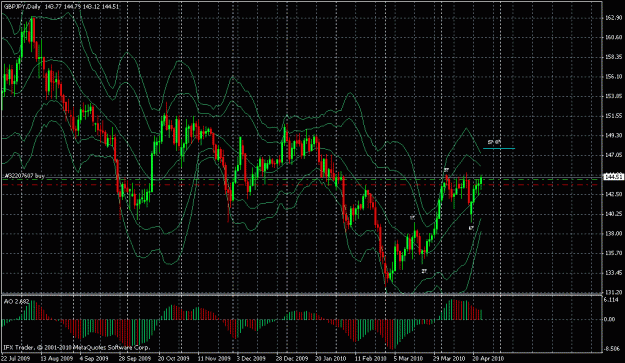Click the 160.60 price axis label
Screen dimensions: 625x363
[x=613, y=37]
